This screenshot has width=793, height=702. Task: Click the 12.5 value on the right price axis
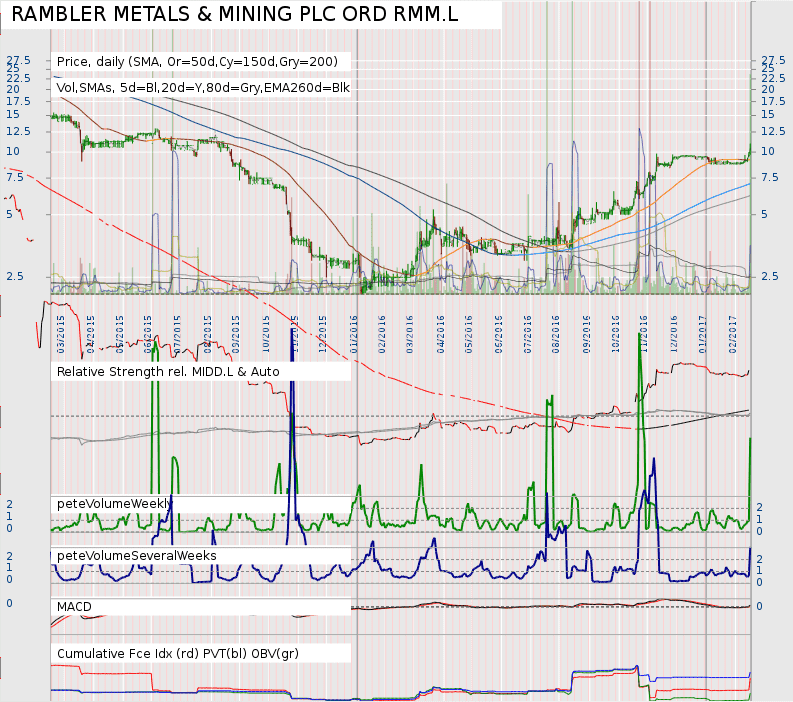tap(773, 131)
